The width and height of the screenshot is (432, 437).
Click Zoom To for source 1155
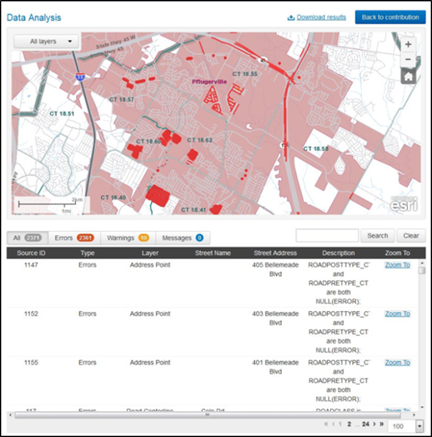point(398,362)
